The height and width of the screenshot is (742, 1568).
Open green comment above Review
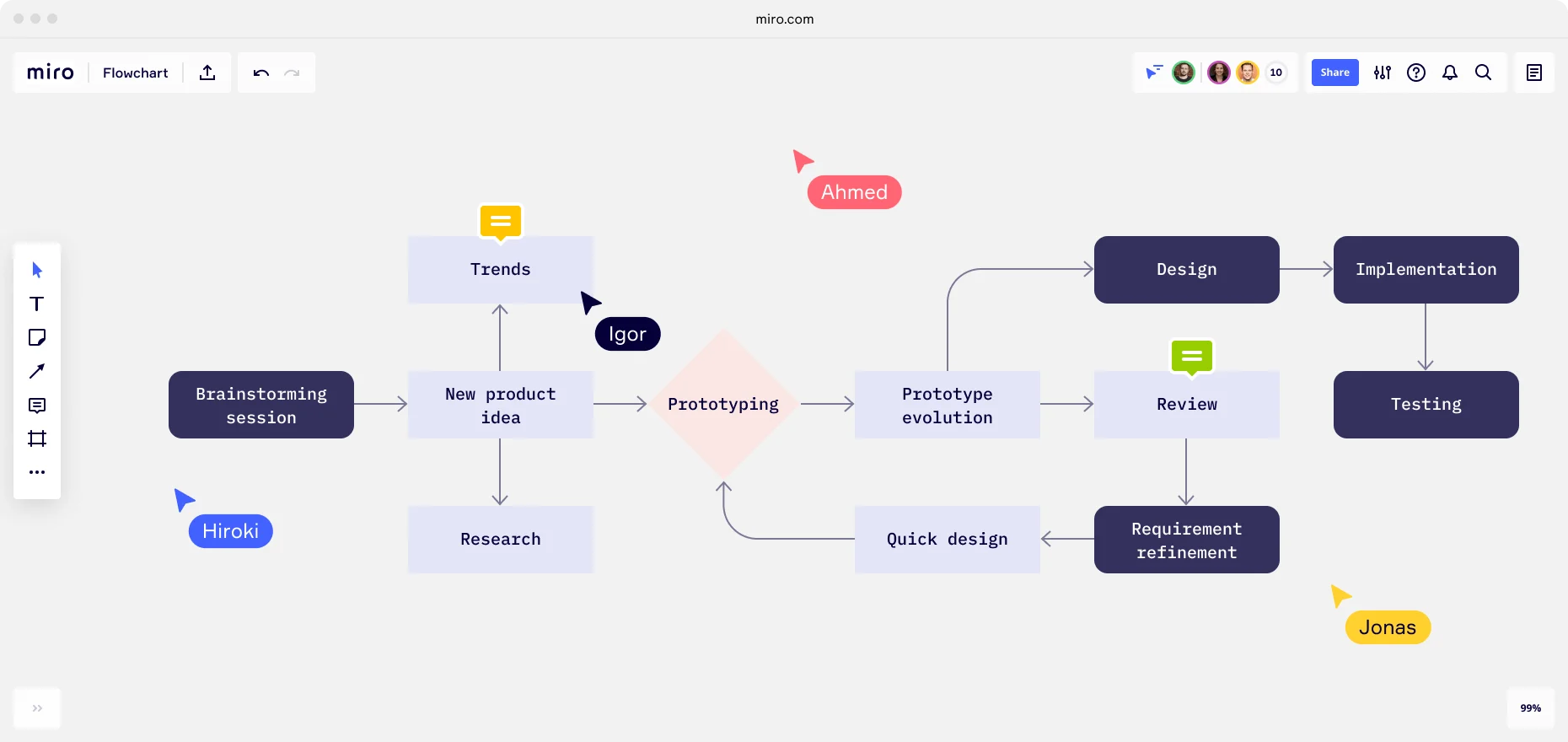pyautogui.click(x=1192, y=357)
